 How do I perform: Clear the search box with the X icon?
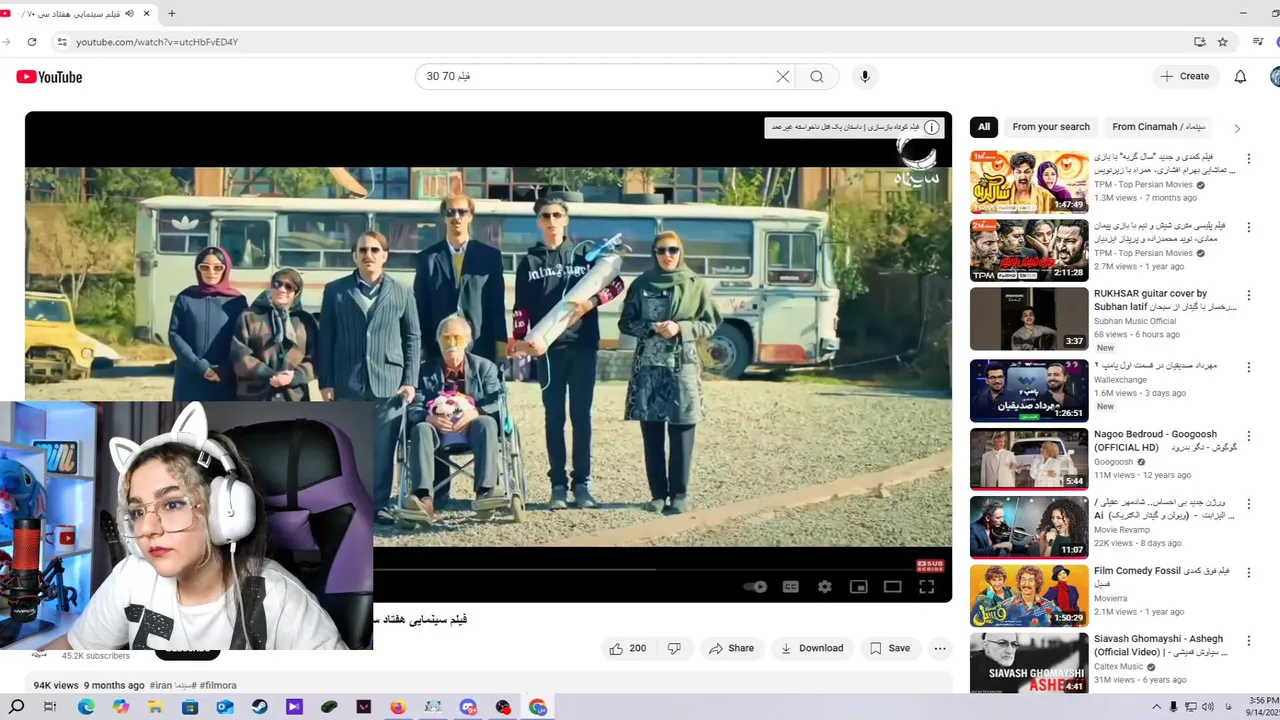tap(783, 77)
